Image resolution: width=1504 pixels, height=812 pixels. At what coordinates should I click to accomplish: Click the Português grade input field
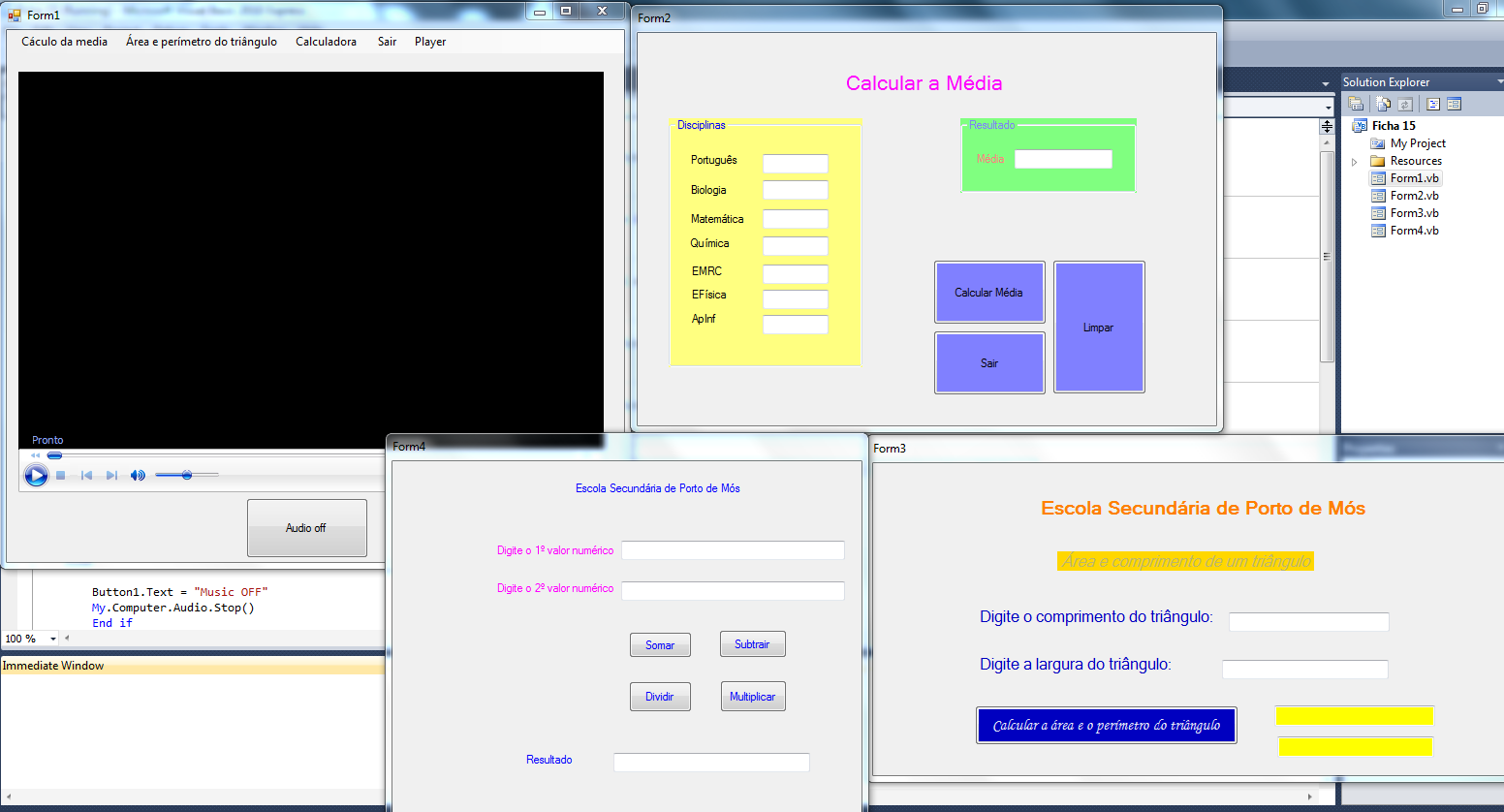[x=795, y=164]
